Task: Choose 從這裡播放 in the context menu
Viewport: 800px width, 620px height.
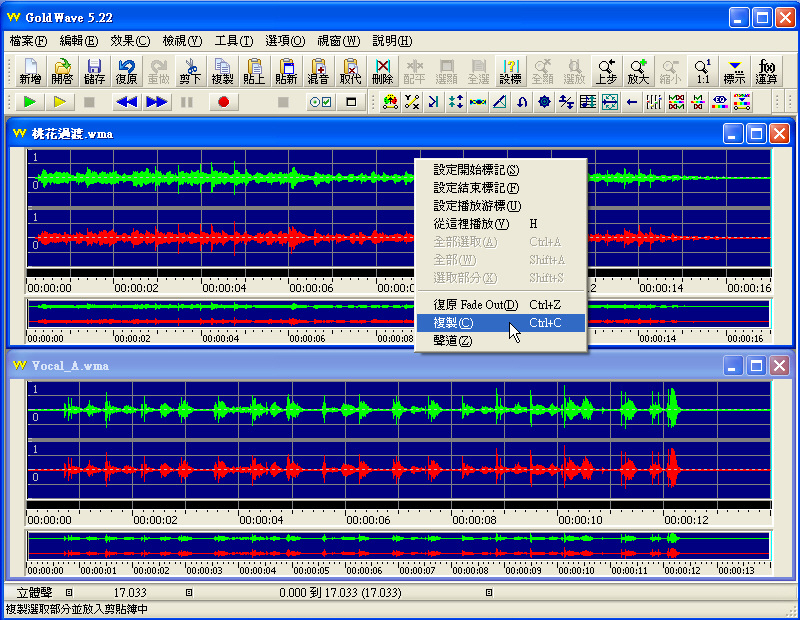Action: (x=501, y=224)
